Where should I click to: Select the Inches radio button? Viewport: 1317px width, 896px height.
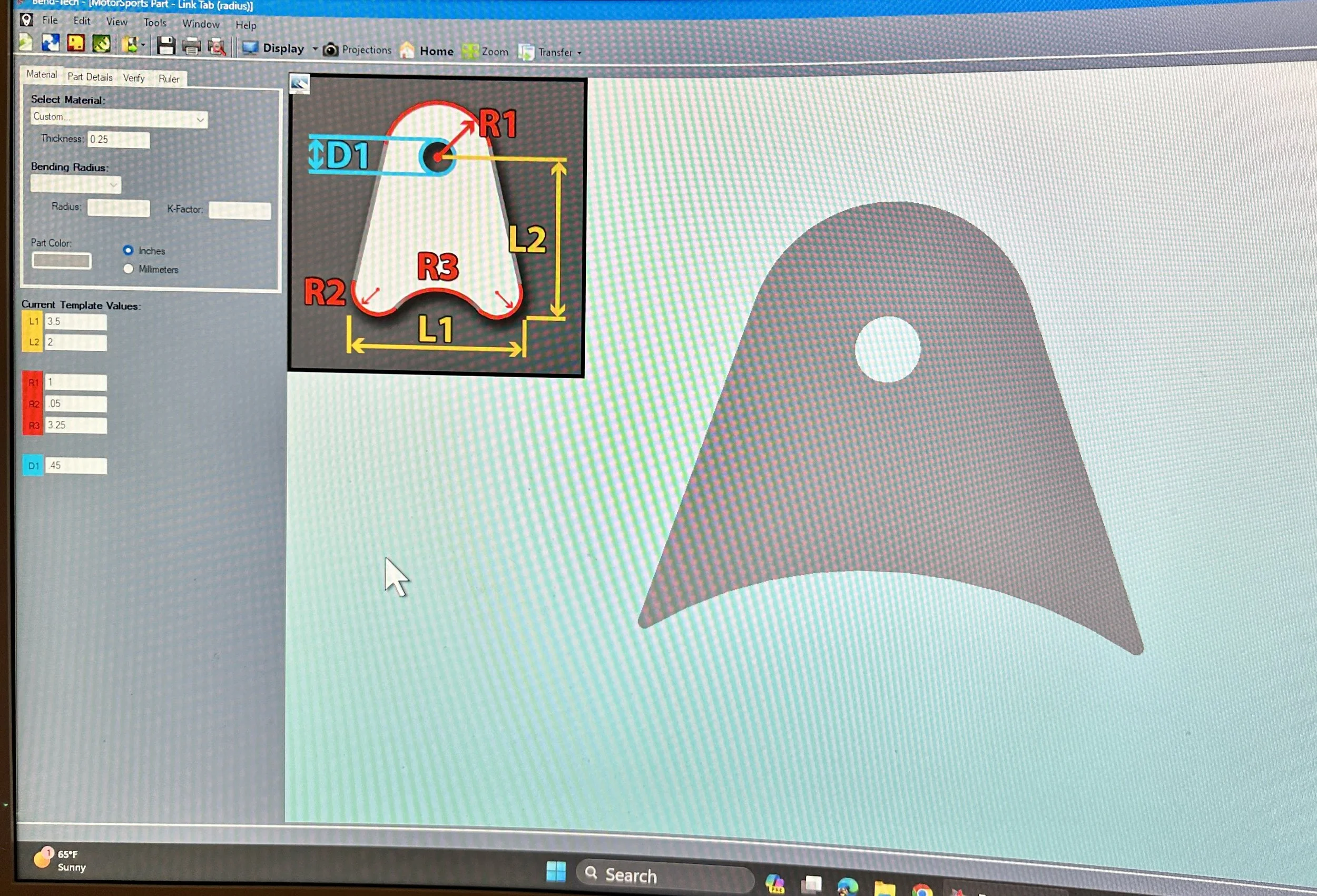click(128, 250)
